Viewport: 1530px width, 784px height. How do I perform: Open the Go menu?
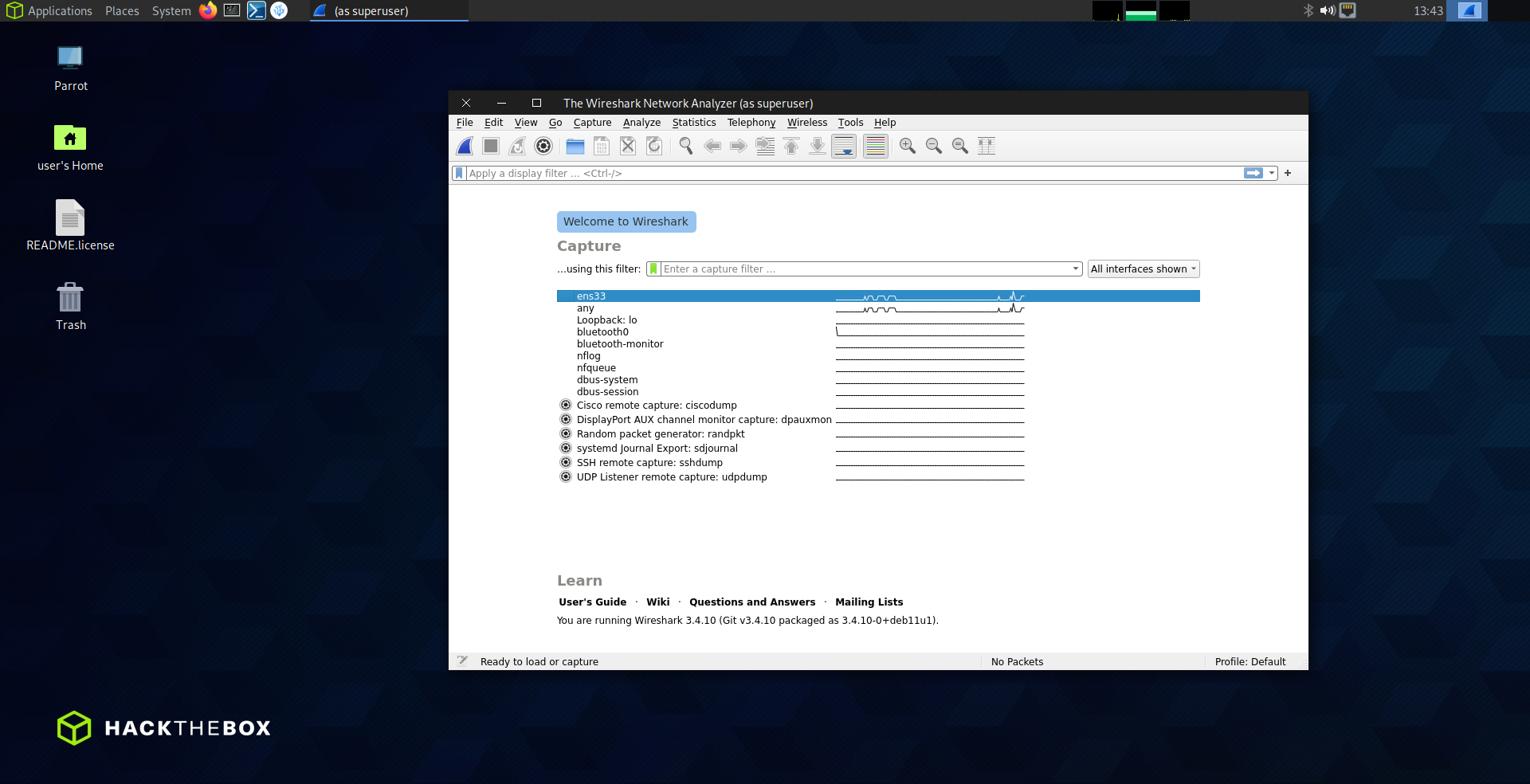(x=555, y=123)
